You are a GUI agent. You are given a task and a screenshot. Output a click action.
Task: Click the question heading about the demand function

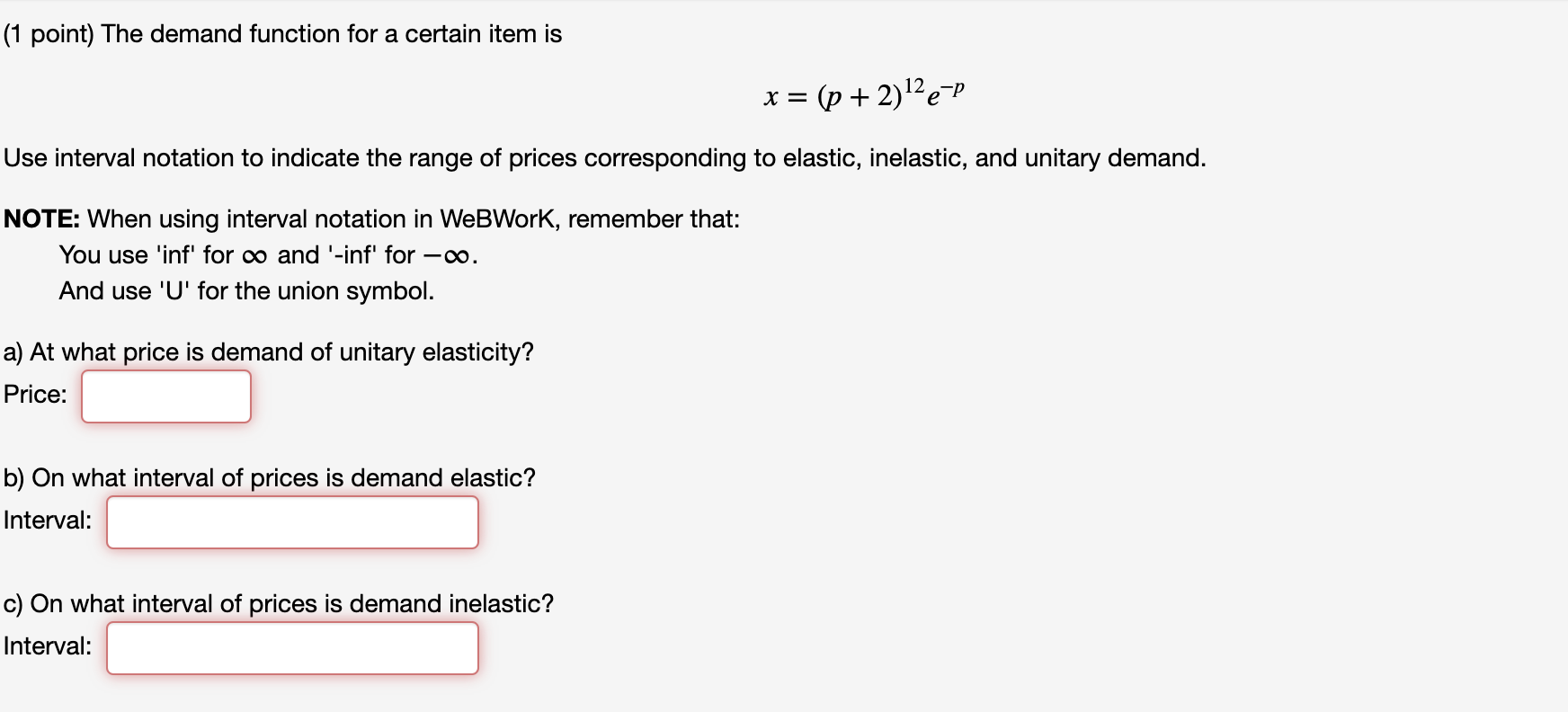click(x=281, y=33)
